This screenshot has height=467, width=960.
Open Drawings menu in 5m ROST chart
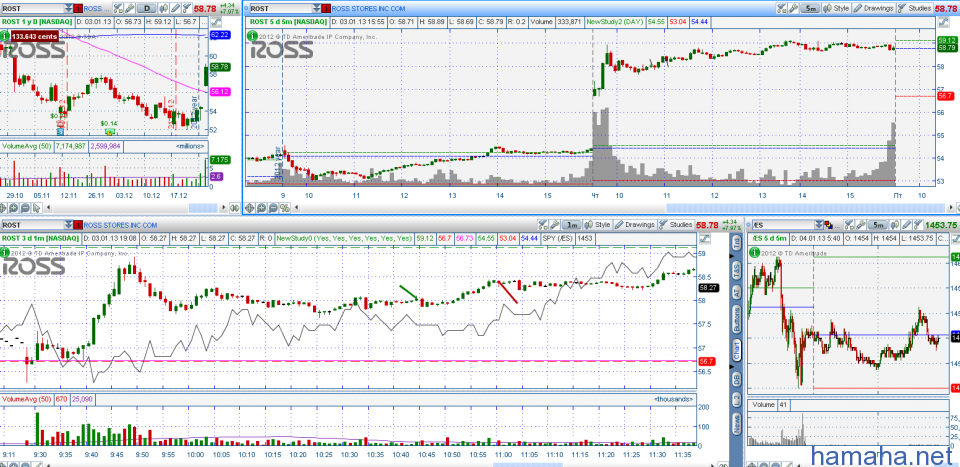point(873,9)
